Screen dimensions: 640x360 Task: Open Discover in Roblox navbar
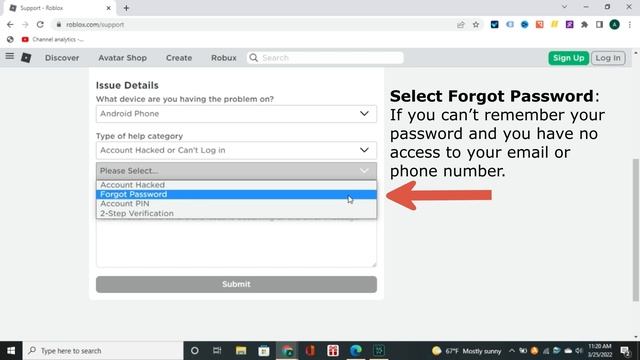point(62,58)
